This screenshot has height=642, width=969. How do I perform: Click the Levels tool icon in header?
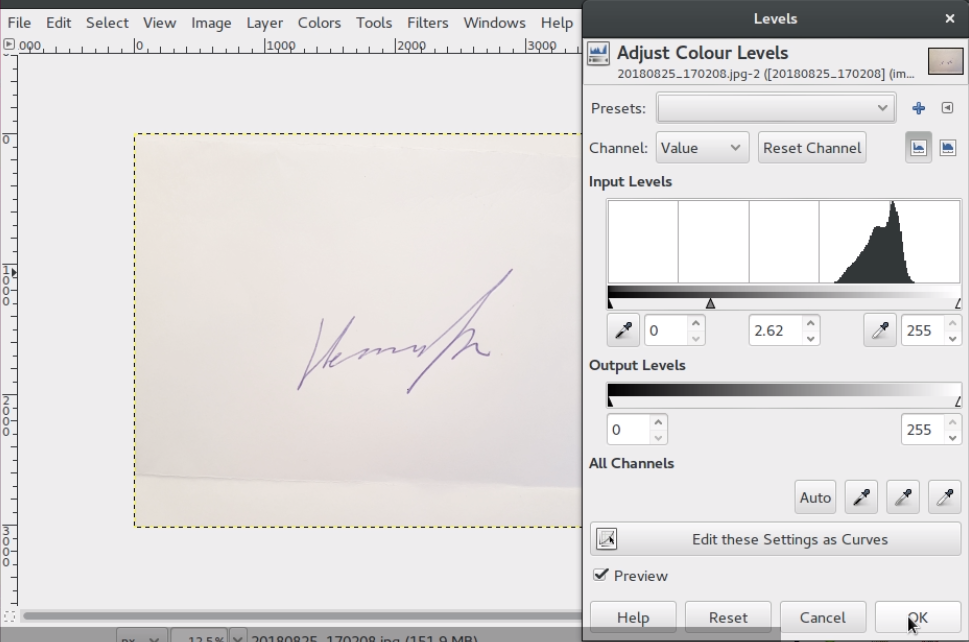(x=598, y=53)
